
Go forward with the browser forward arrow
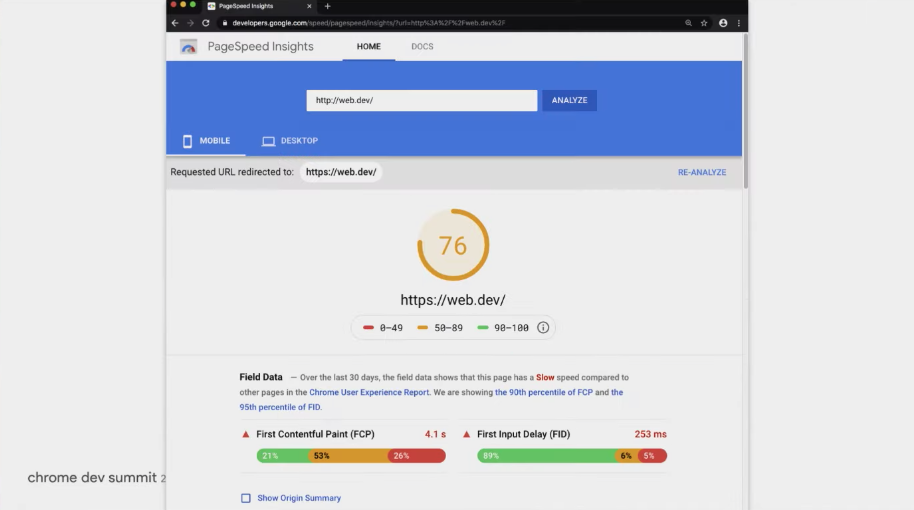(x=190, y=23)
